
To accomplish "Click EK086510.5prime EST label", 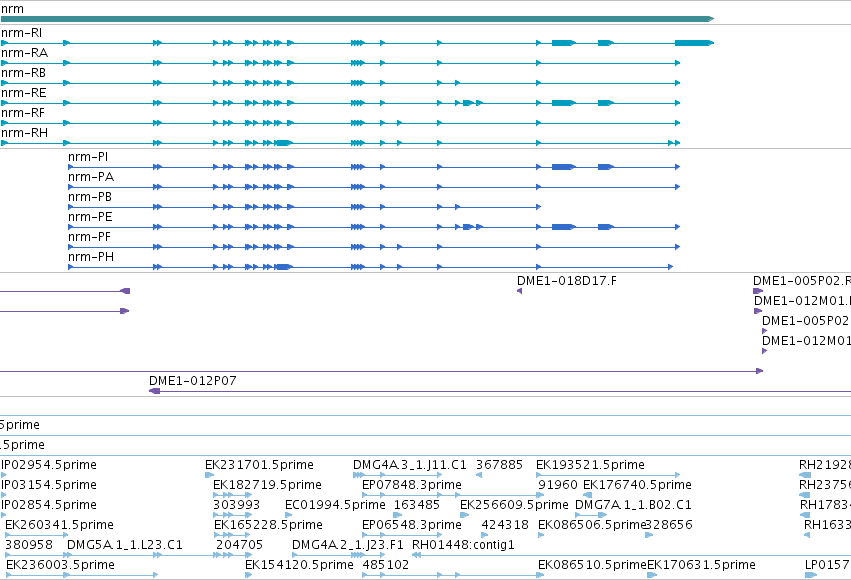I will 592,565.
